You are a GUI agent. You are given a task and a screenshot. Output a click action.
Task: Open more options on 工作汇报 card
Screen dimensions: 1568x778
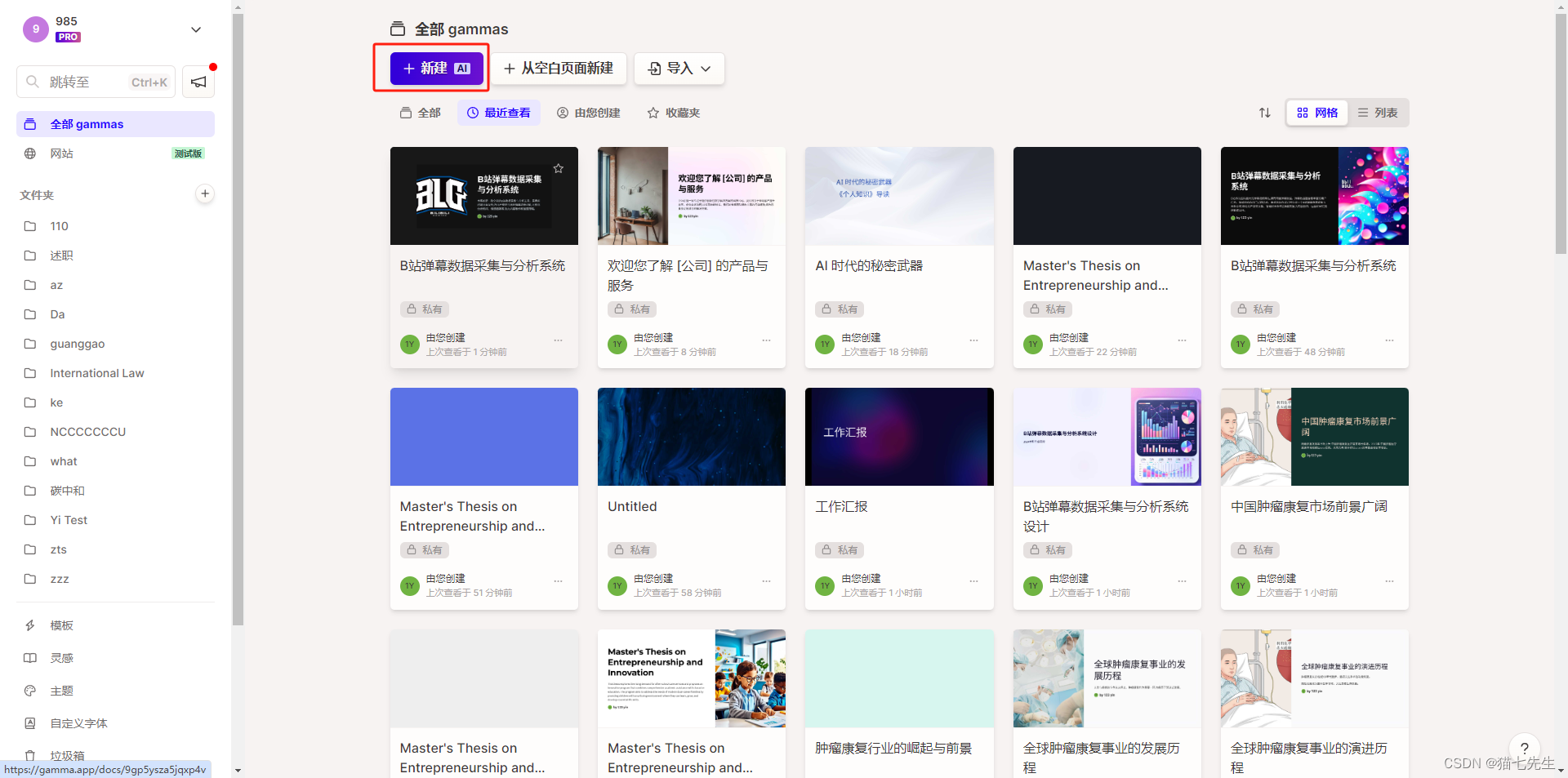click(973, 581)
